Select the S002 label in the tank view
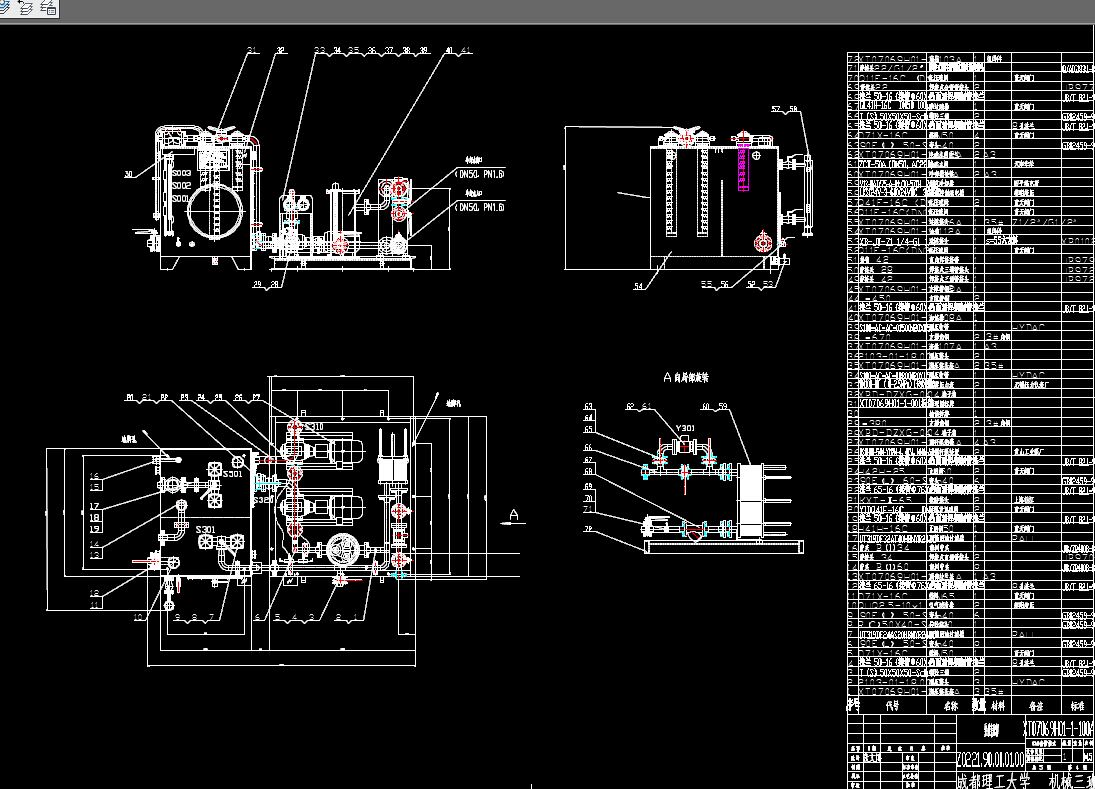1095x789 pixels. click(x=182, y=186)
